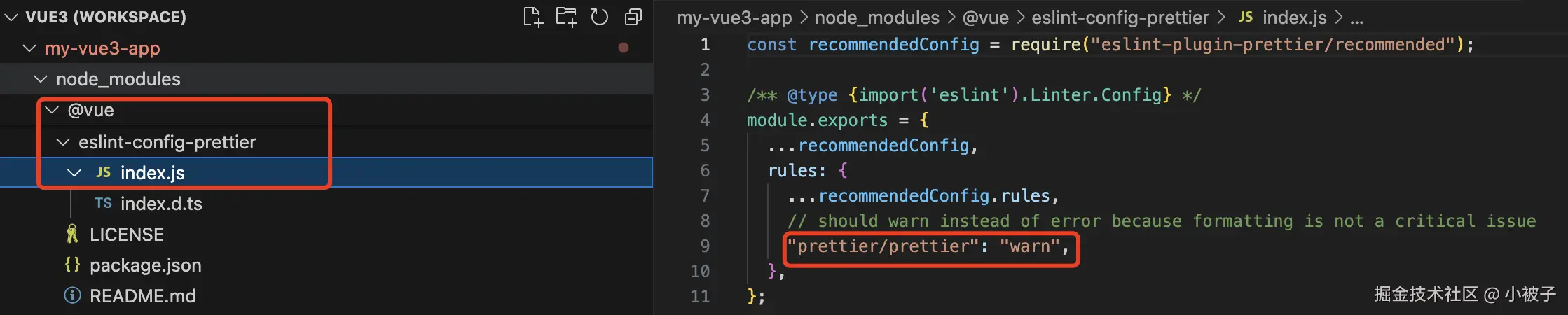Click the info icon beside README.md
This screenshot has width=1568, height=315.
[72, 295]
